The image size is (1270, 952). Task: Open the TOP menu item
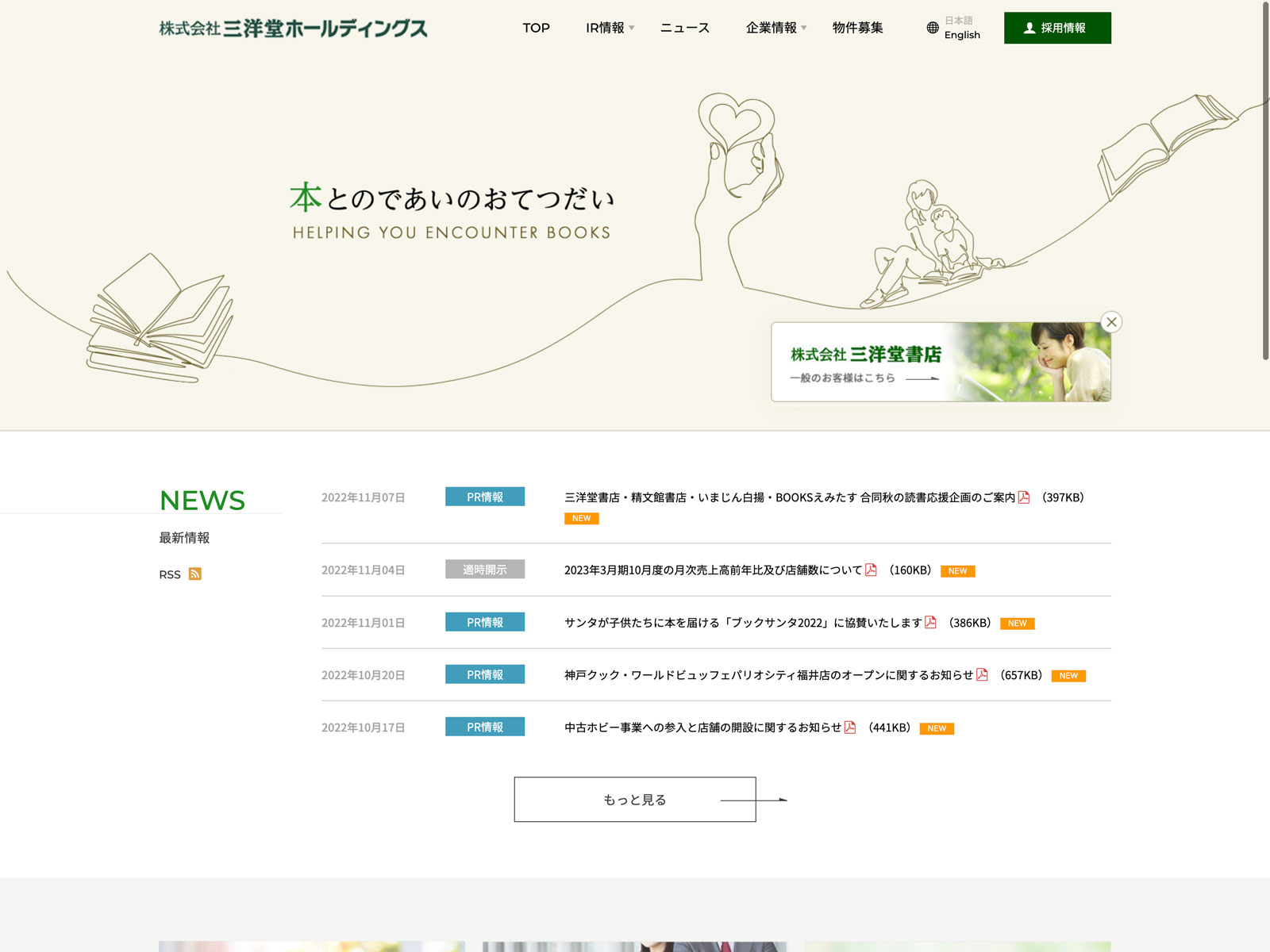point(536,28)
